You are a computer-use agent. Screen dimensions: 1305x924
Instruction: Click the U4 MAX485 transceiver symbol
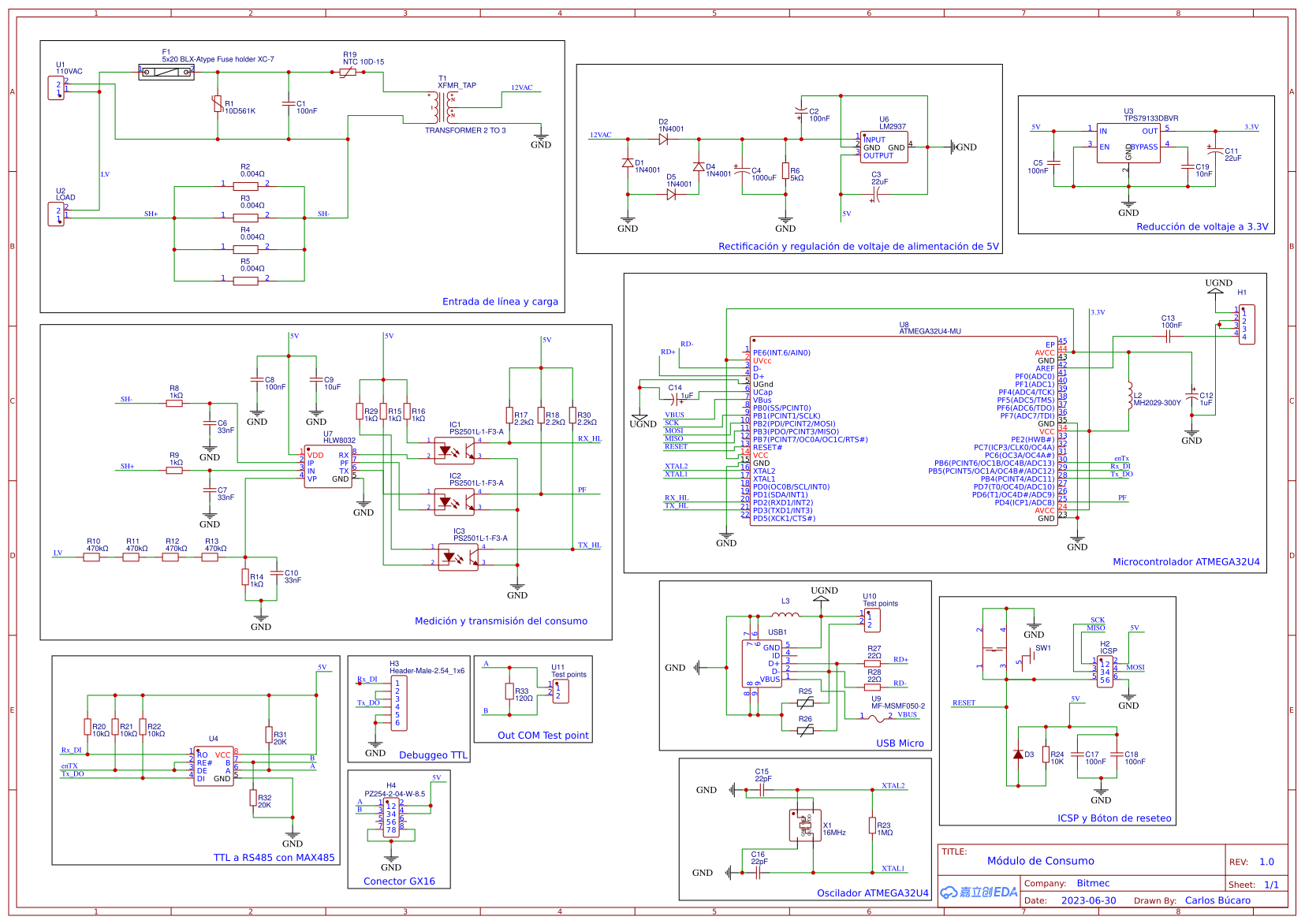tap(214, 766)
